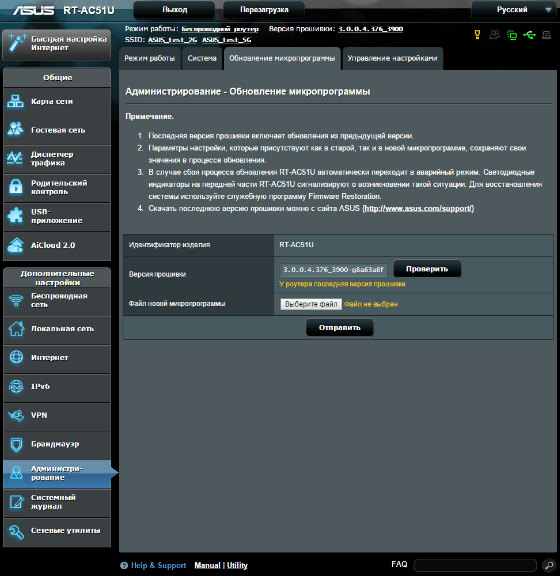Click the yellow light bulb status icon
The width and height of the screenshot is (560, 576).
[477, 35]
